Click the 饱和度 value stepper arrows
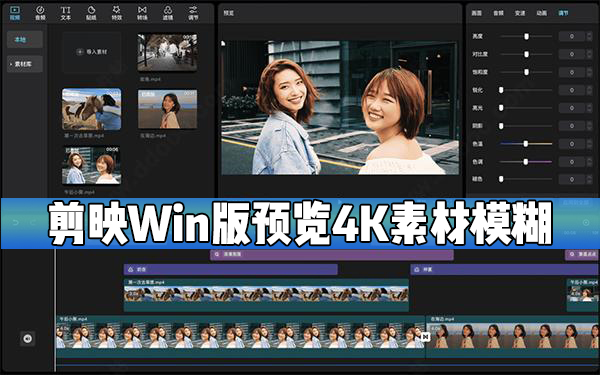Screen dimensions: 600x375 [589, 72]
